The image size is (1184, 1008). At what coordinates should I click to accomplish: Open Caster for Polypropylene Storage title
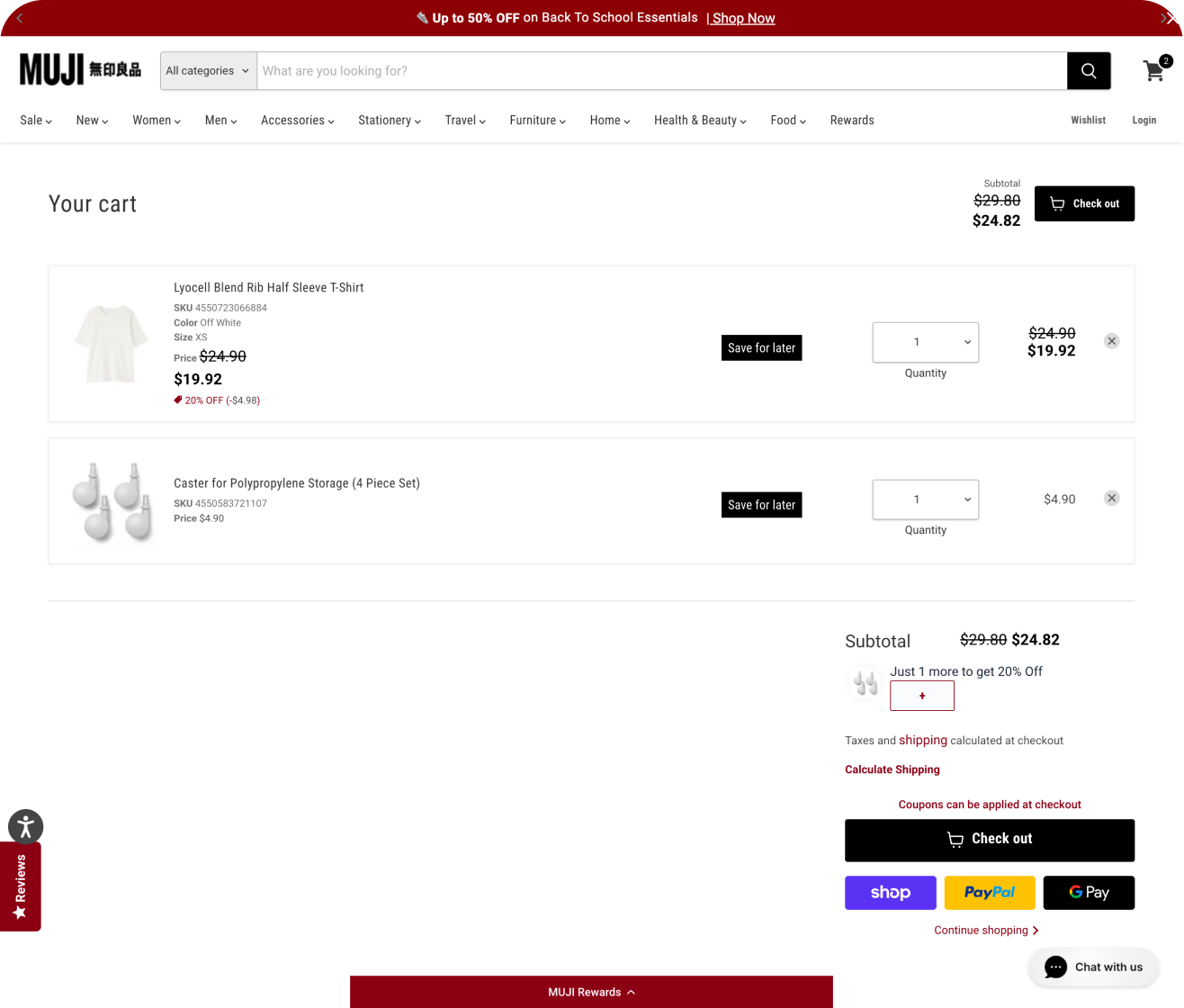tap(297, 483)
